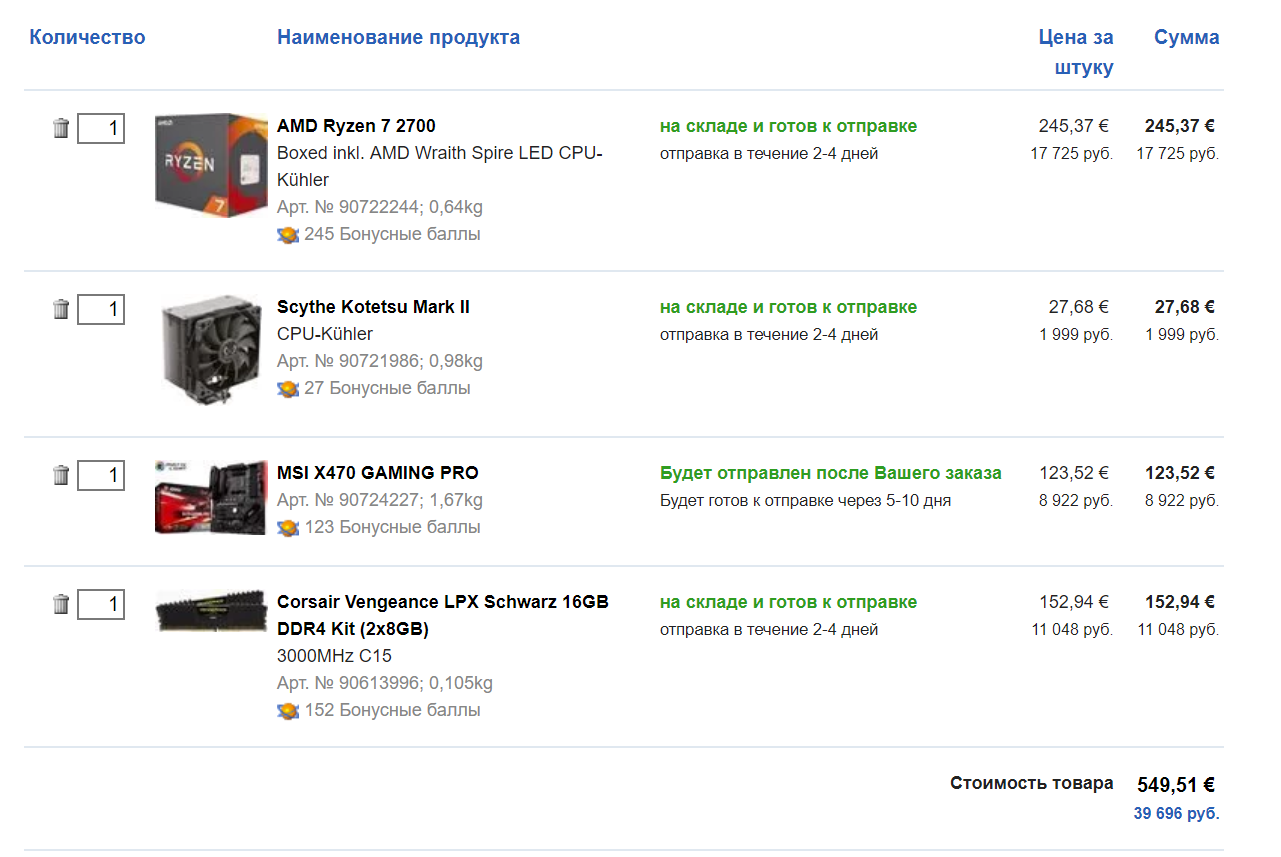Screen dimensions: 1281x857
Task: Delete Corsair Vengeance LPX with trash icon
Action: (61, 604)
